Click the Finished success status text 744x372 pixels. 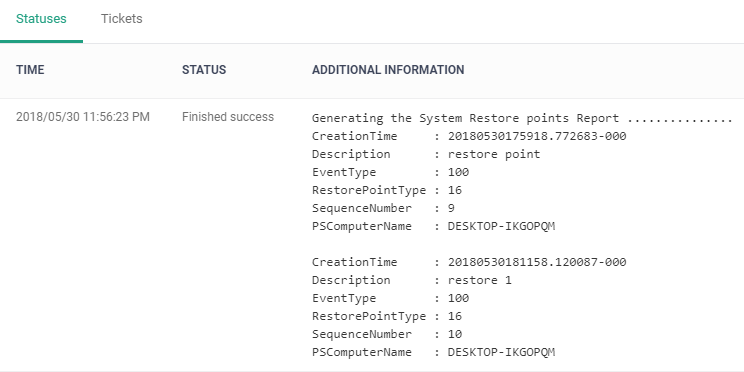coord(228,117)
